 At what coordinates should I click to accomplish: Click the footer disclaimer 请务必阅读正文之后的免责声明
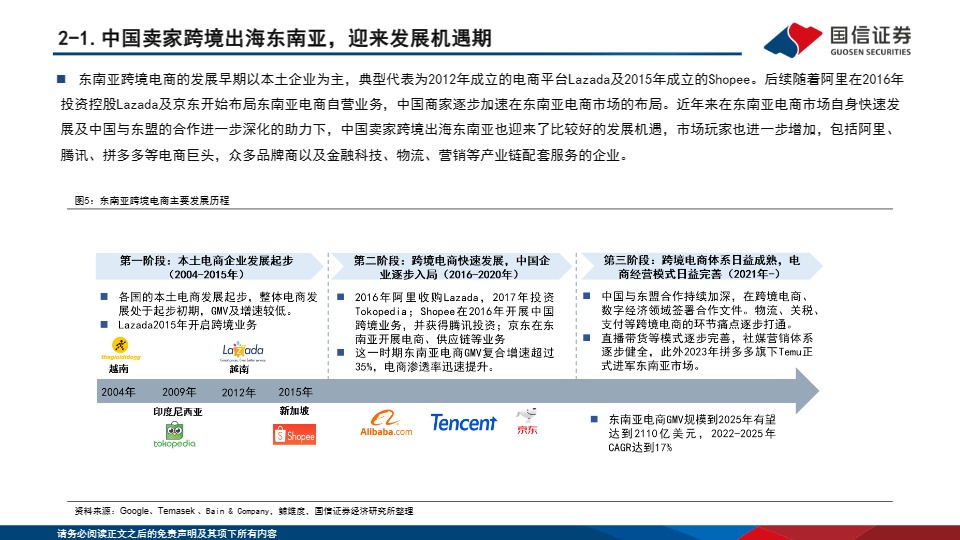point(167,533)
